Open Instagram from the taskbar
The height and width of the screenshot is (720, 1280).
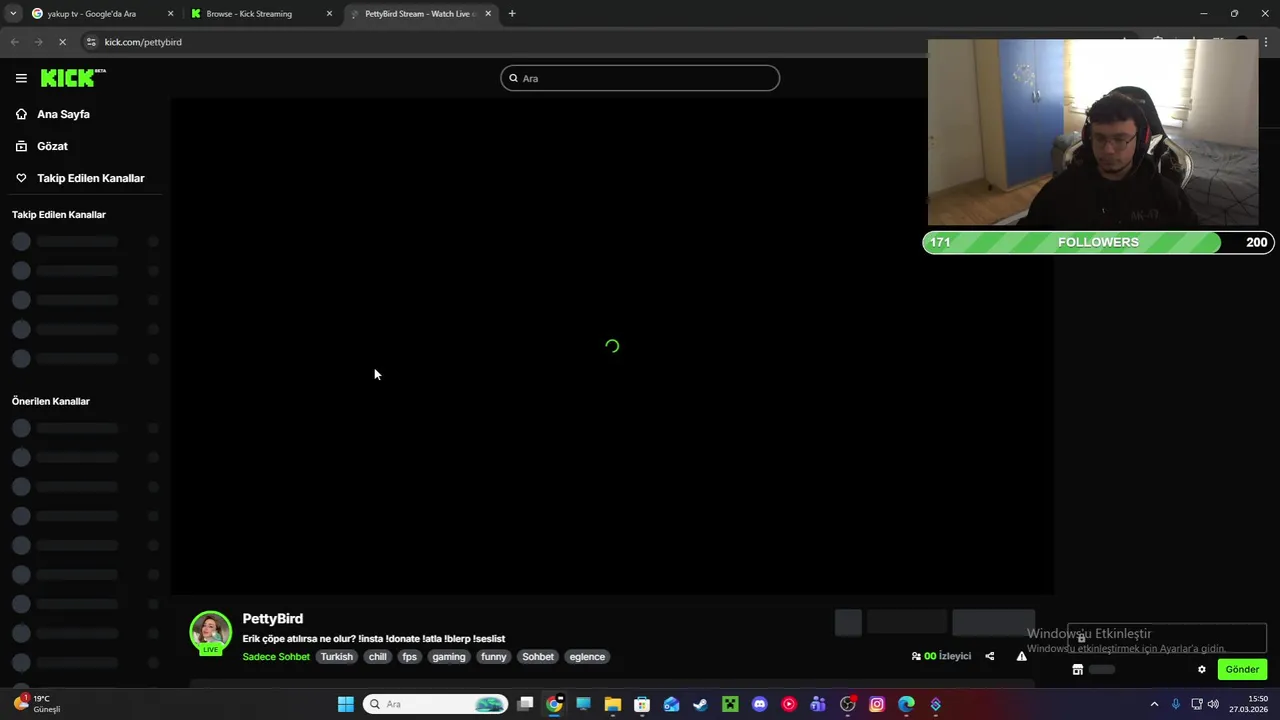877,704
